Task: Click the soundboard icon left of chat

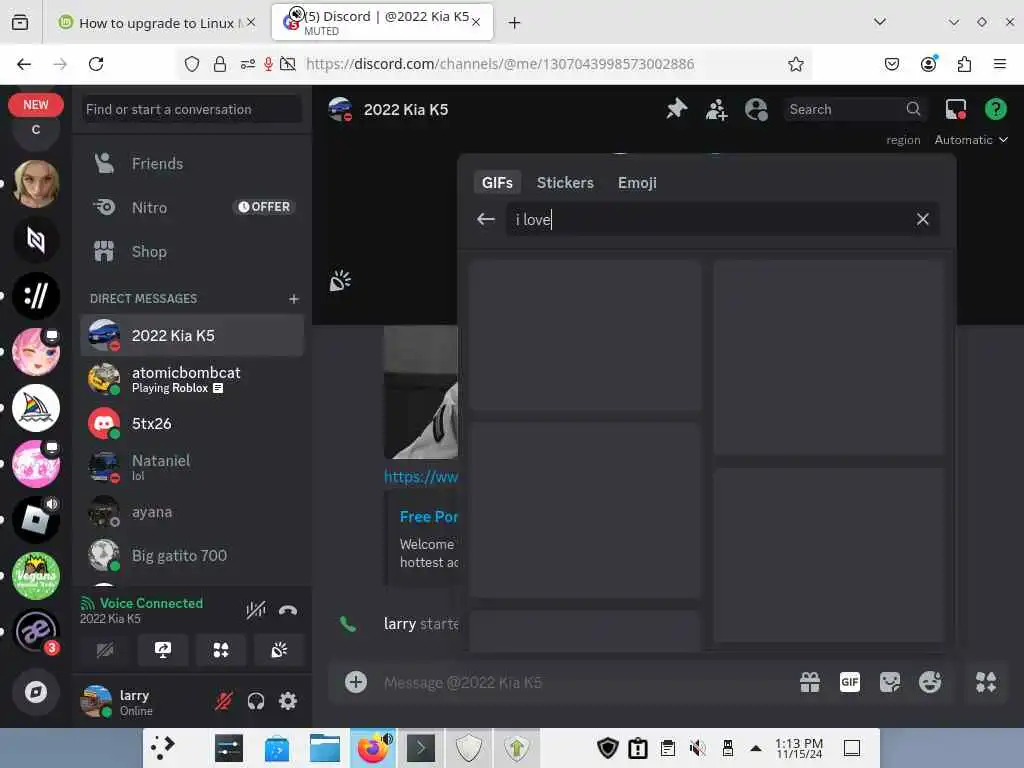Action: click(x=340, y=281)
